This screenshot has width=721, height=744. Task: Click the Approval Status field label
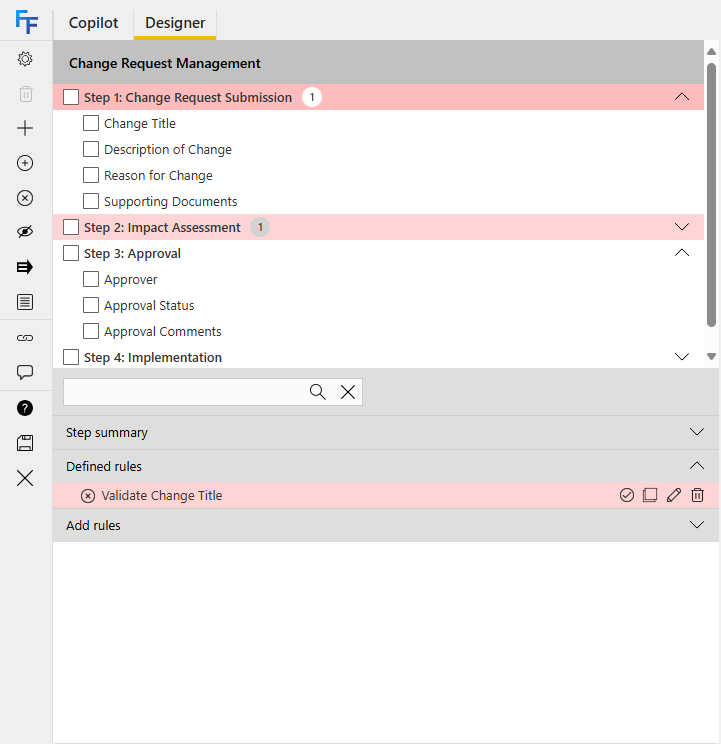[149, 306]
